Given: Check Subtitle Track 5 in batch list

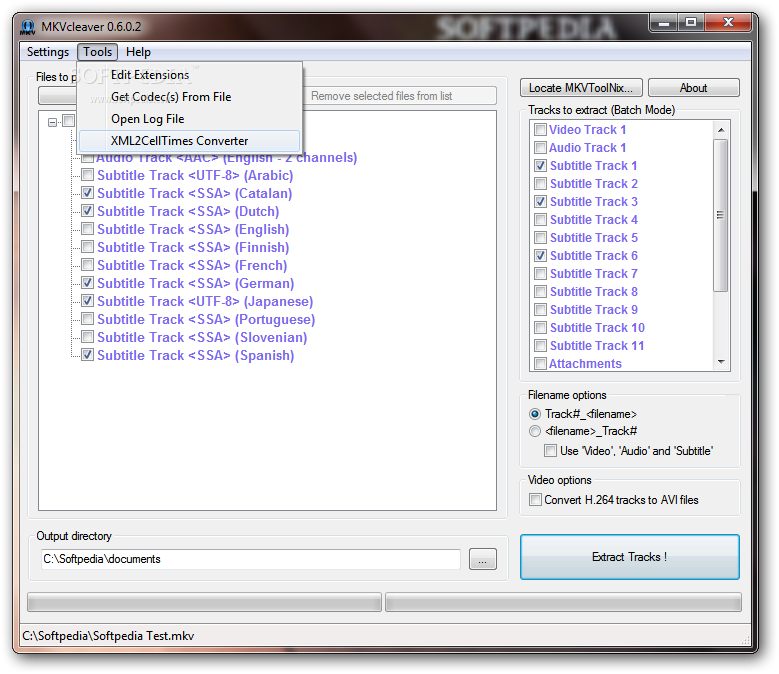Looking at the screenshot, I should pyautogui.click(x=541, y=237).
